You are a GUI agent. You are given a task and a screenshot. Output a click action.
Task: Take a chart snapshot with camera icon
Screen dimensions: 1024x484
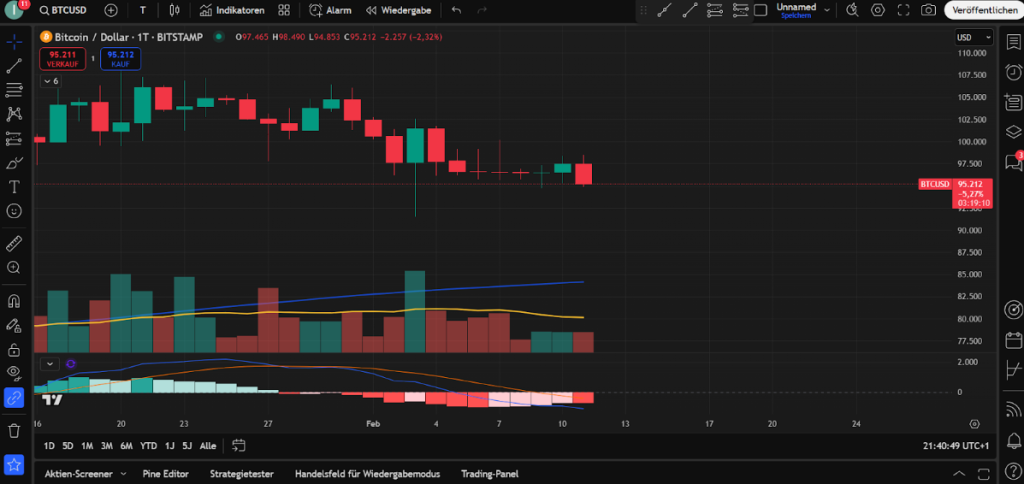click(x=928, y=10)
